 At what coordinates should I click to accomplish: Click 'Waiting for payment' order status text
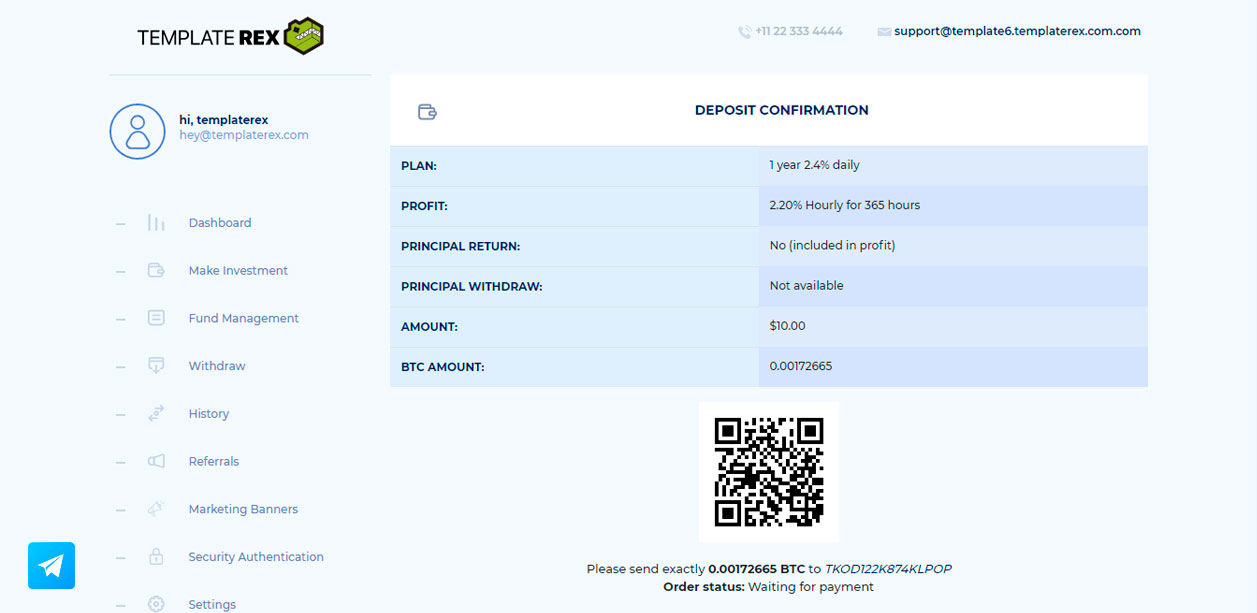(x=811, y=587)
